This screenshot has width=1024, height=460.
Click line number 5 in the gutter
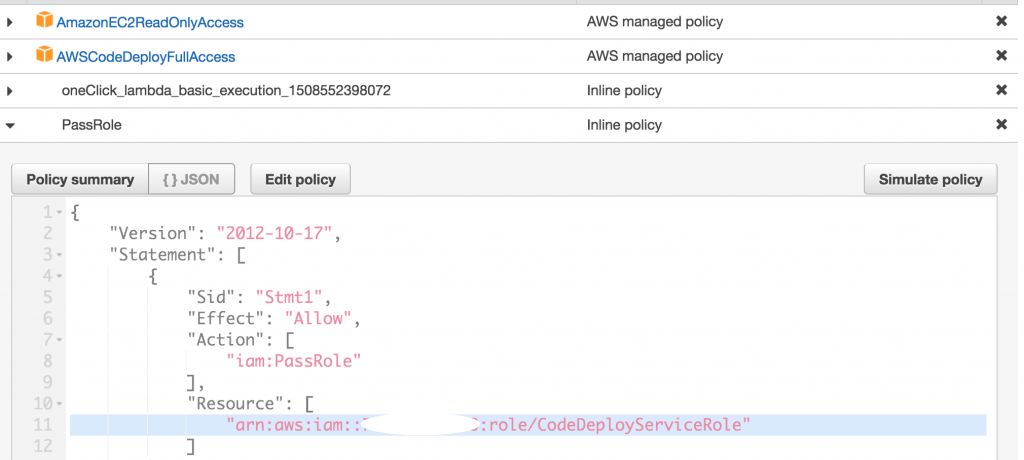47,297
